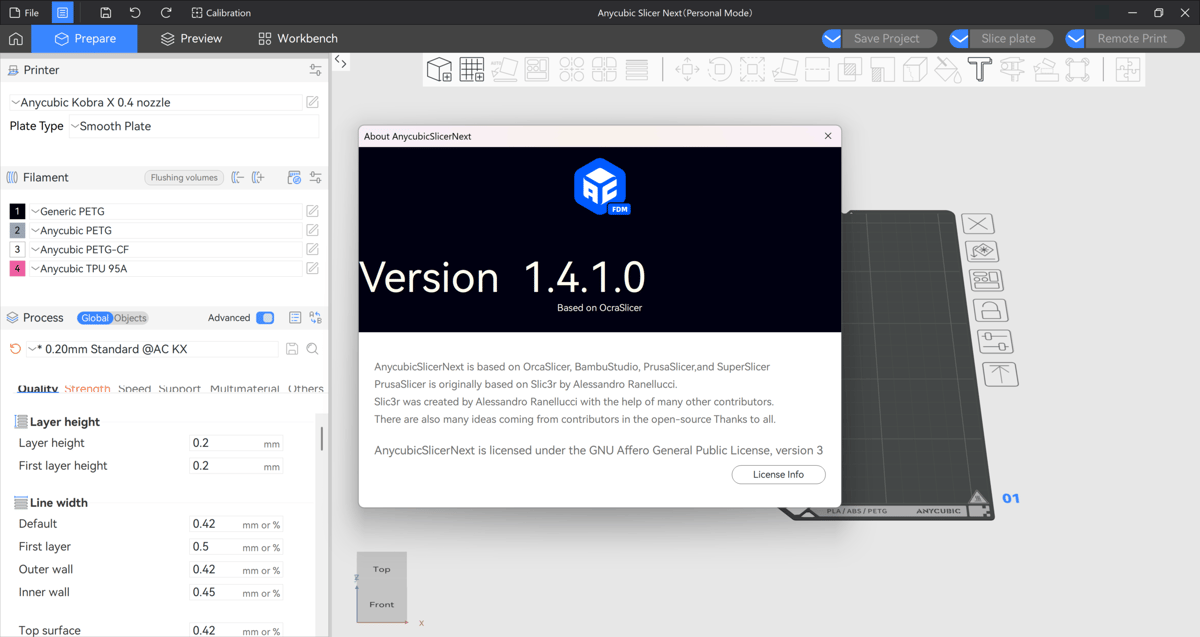Select the Global process mode
The width and height of the screenshot is (1200, 637).
click(95, 318)
